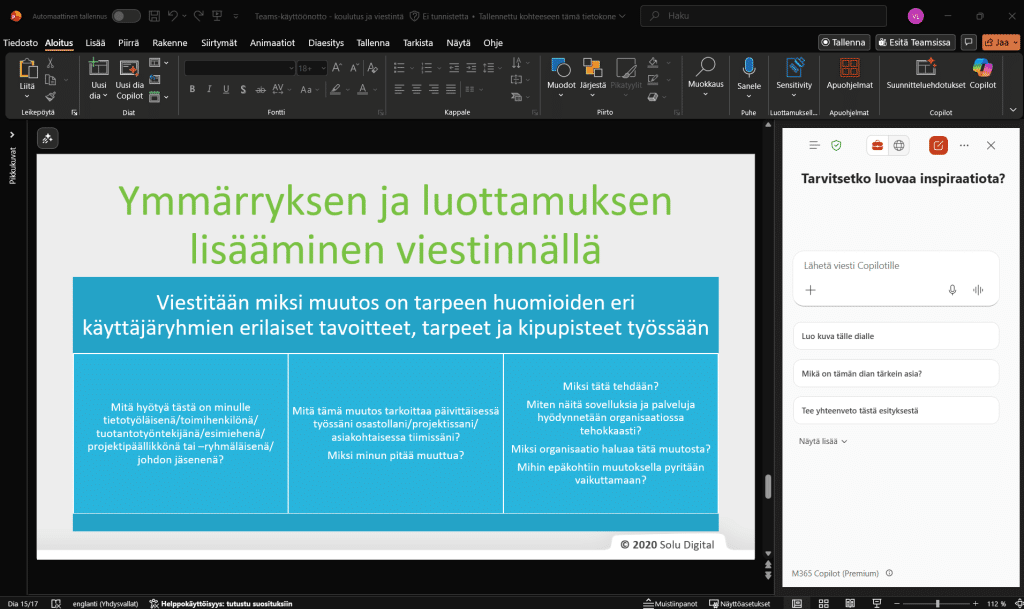
Task: Apply bold formatting with the B icon
Action: [x=191, y=89]
